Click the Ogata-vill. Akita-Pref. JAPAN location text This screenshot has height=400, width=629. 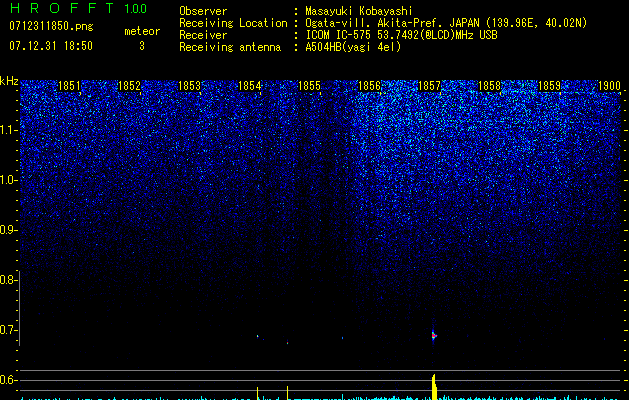[x=446, y=23]
